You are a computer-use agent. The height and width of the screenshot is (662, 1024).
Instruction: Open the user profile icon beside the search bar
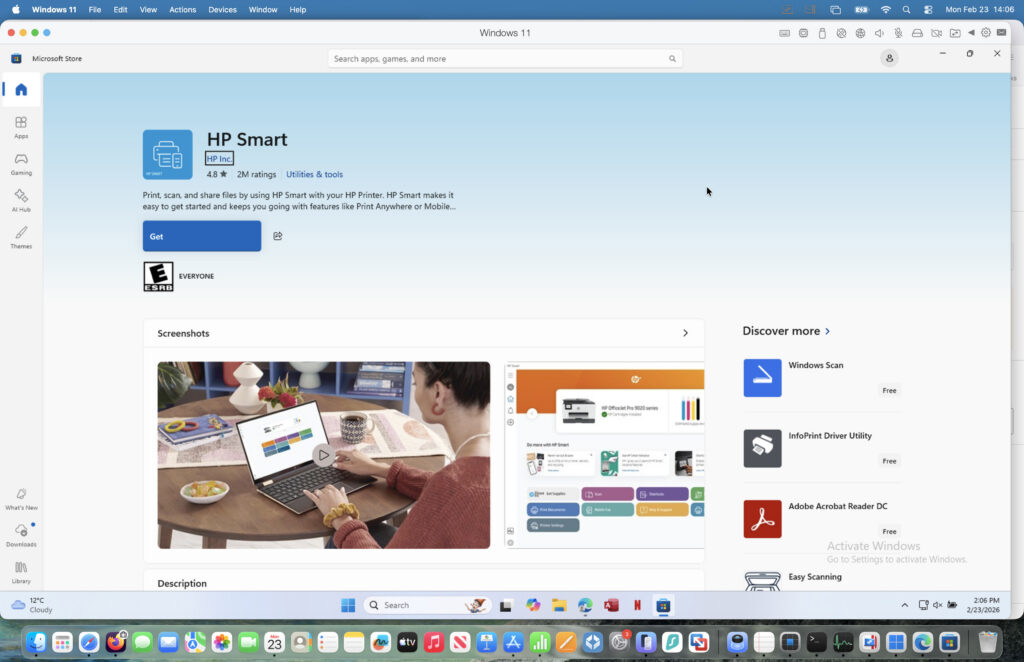[889, 58]
